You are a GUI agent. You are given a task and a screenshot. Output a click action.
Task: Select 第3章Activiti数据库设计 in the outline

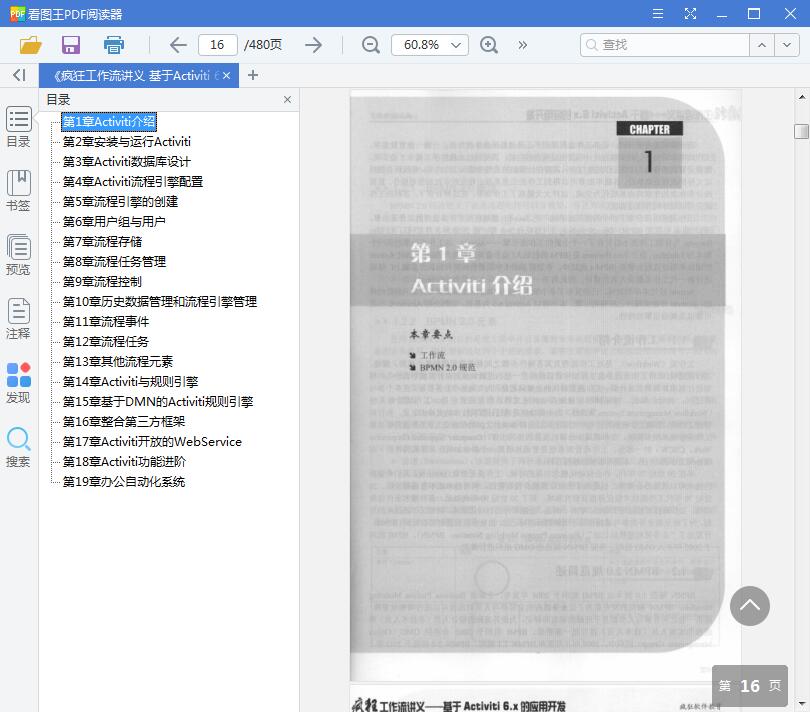[x=127, y=162]
